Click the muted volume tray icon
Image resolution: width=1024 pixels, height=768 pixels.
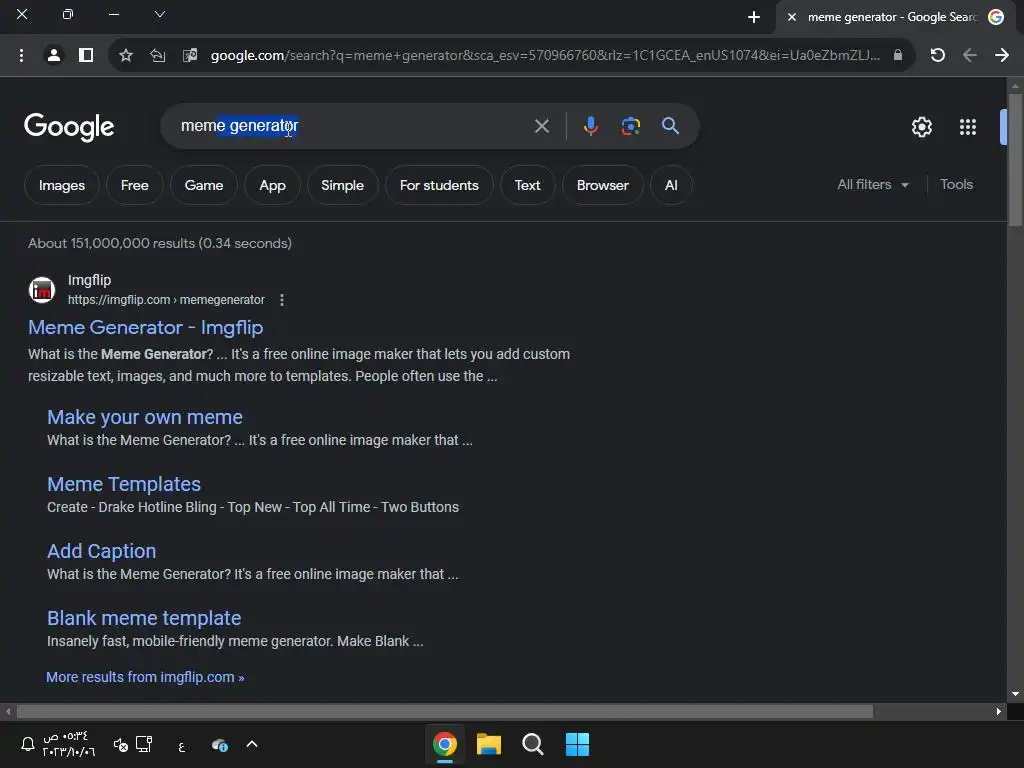pos(121,744)
